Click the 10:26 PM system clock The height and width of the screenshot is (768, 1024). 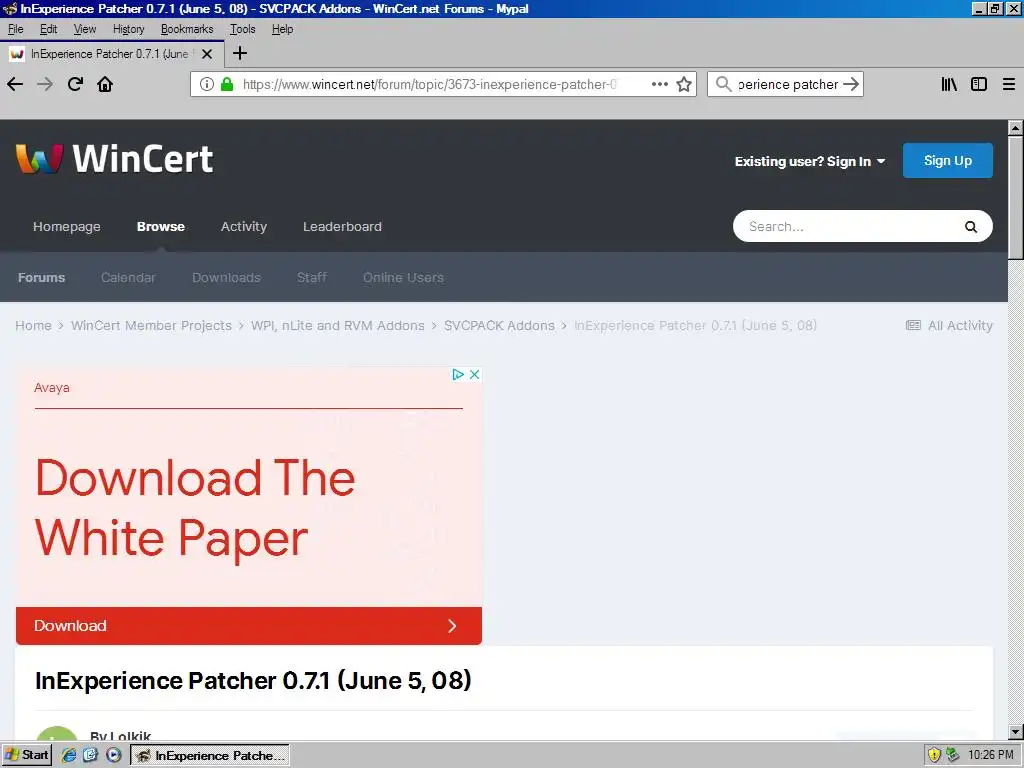pyautogui.click(x=991, y=755)
